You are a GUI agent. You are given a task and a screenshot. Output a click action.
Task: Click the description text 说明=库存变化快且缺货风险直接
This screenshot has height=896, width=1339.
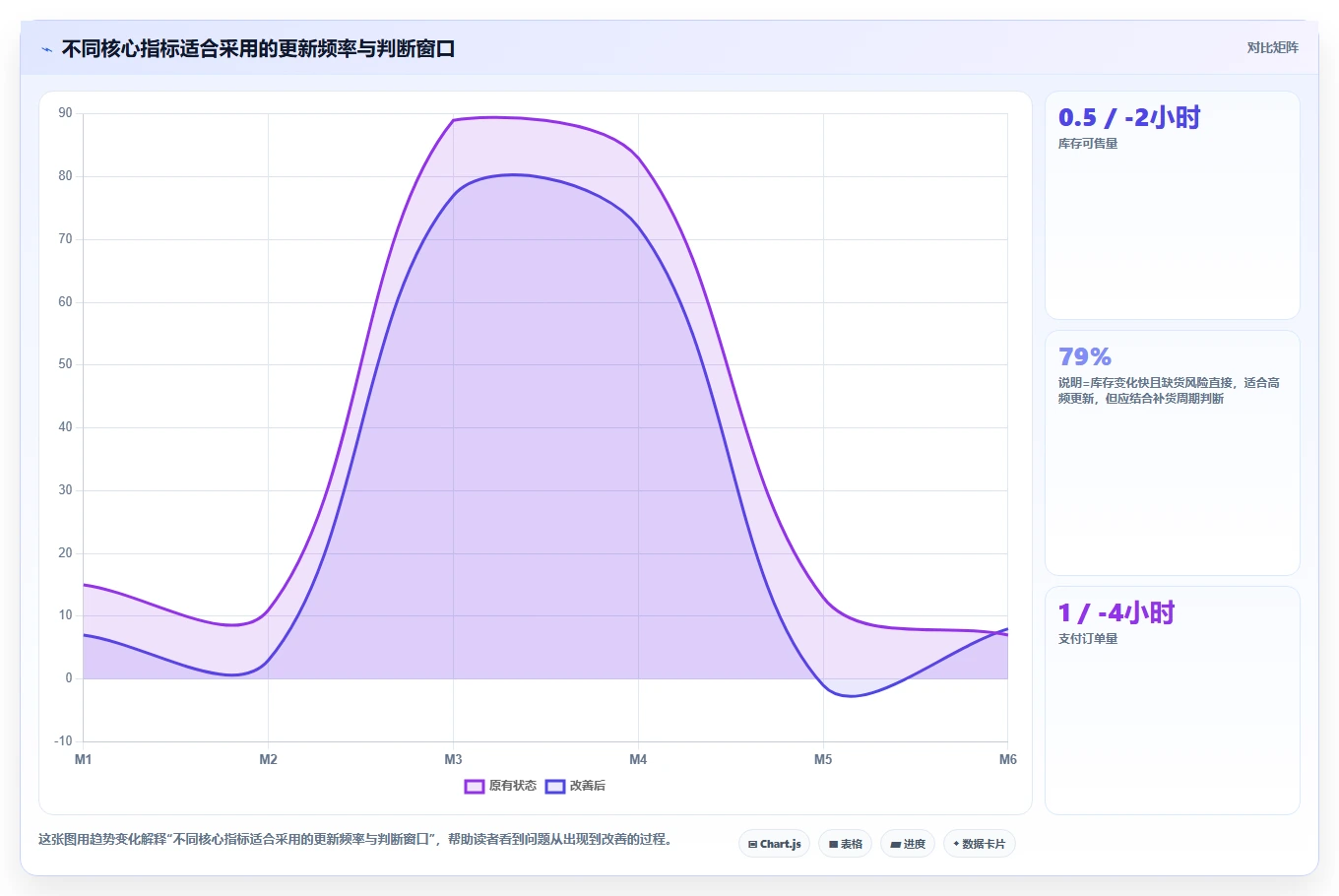1169,390
